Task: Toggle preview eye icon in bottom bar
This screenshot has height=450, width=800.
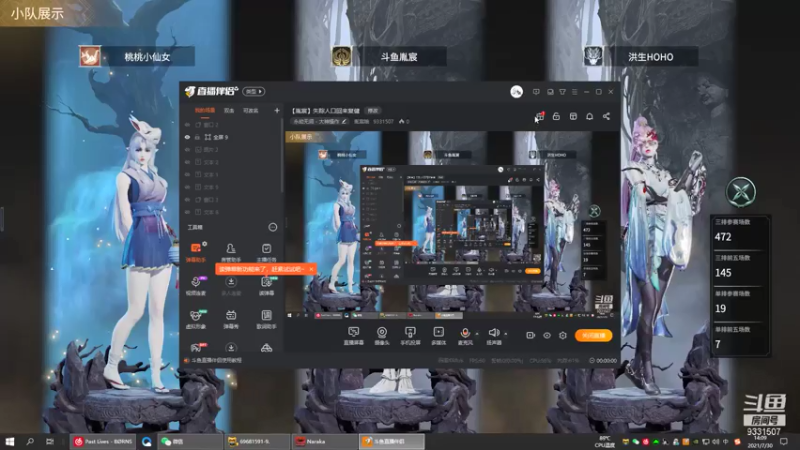Action: (x=546, y=335)
